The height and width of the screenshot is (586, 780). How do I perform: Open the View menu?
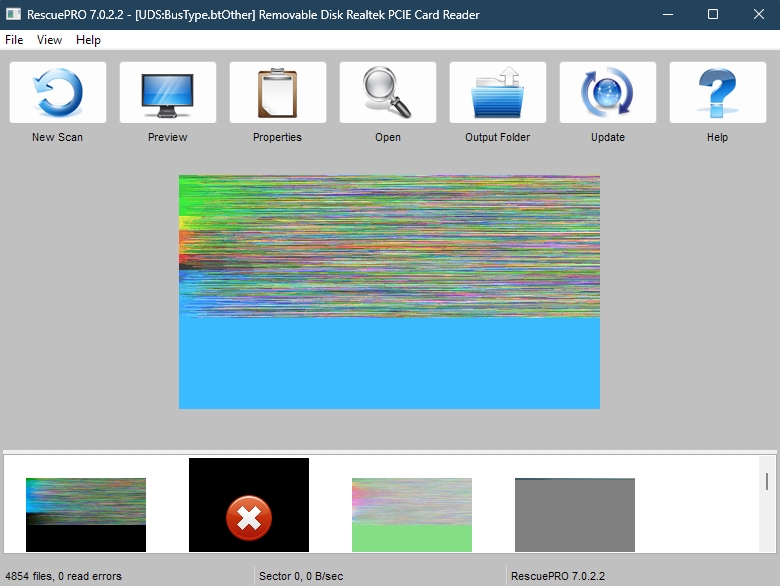tap(49, 40)
